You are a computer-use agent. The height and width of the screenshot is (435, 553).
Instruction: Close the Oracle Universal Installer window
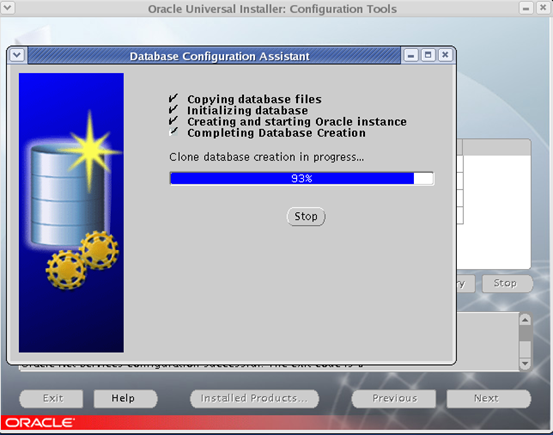click(543, 8)
